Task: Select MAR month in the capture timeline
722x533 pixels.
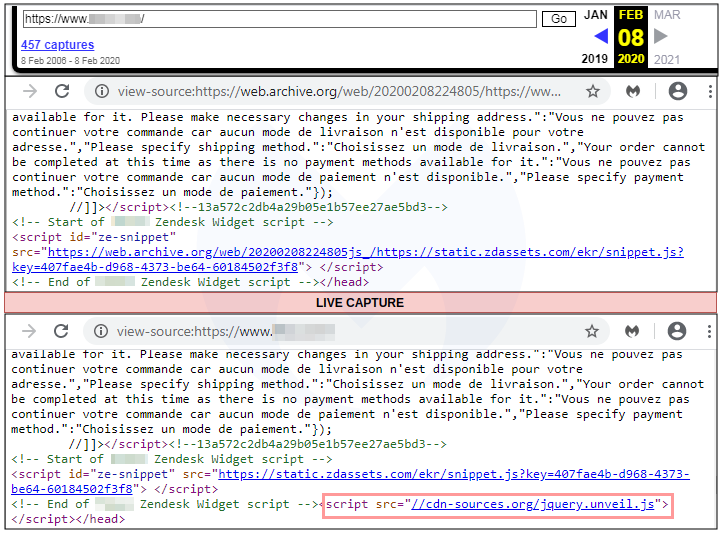Action: coord(666,15)
